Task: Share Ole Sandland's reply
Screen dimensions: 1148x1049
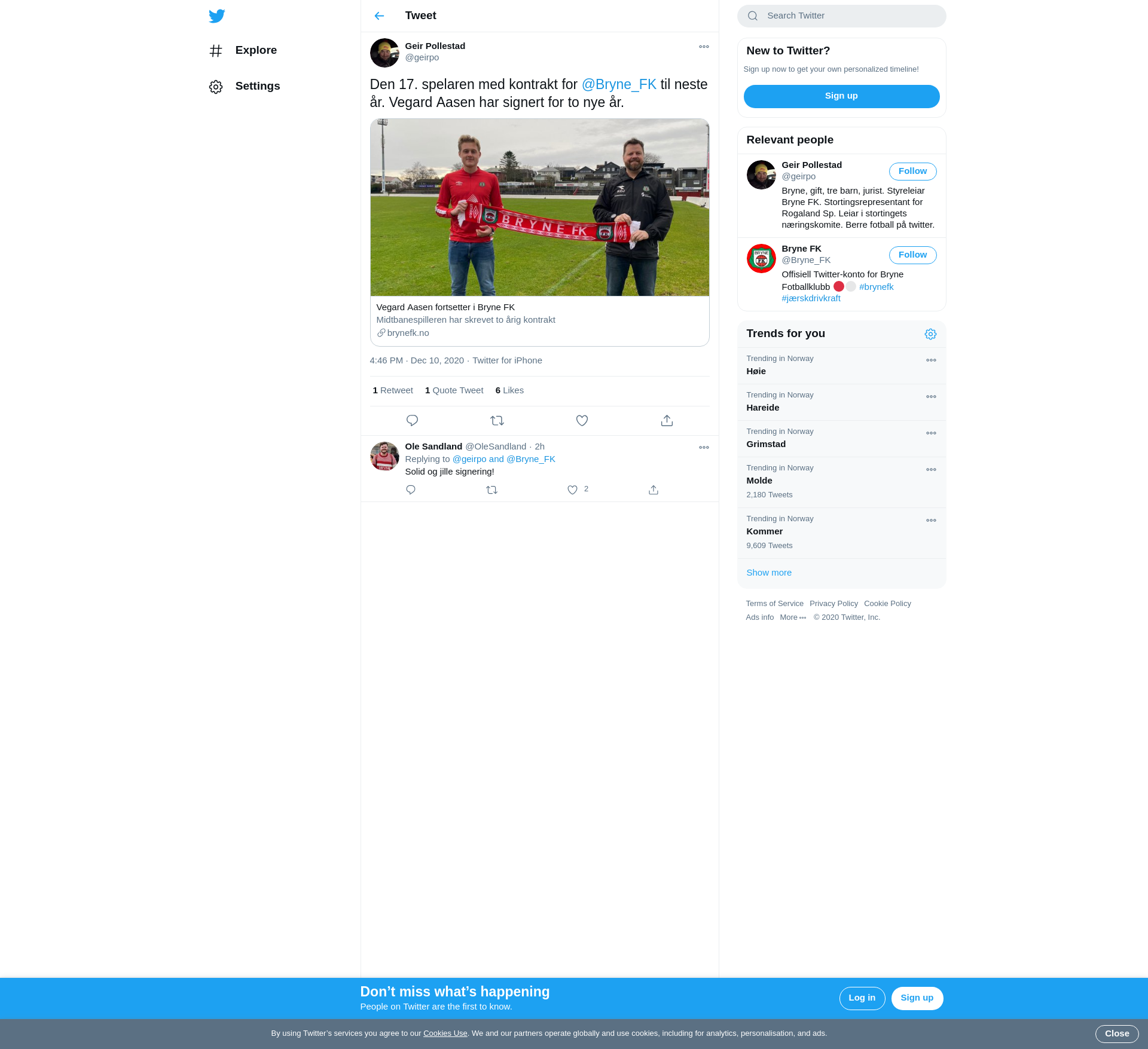Action: (x=654, y=490)
